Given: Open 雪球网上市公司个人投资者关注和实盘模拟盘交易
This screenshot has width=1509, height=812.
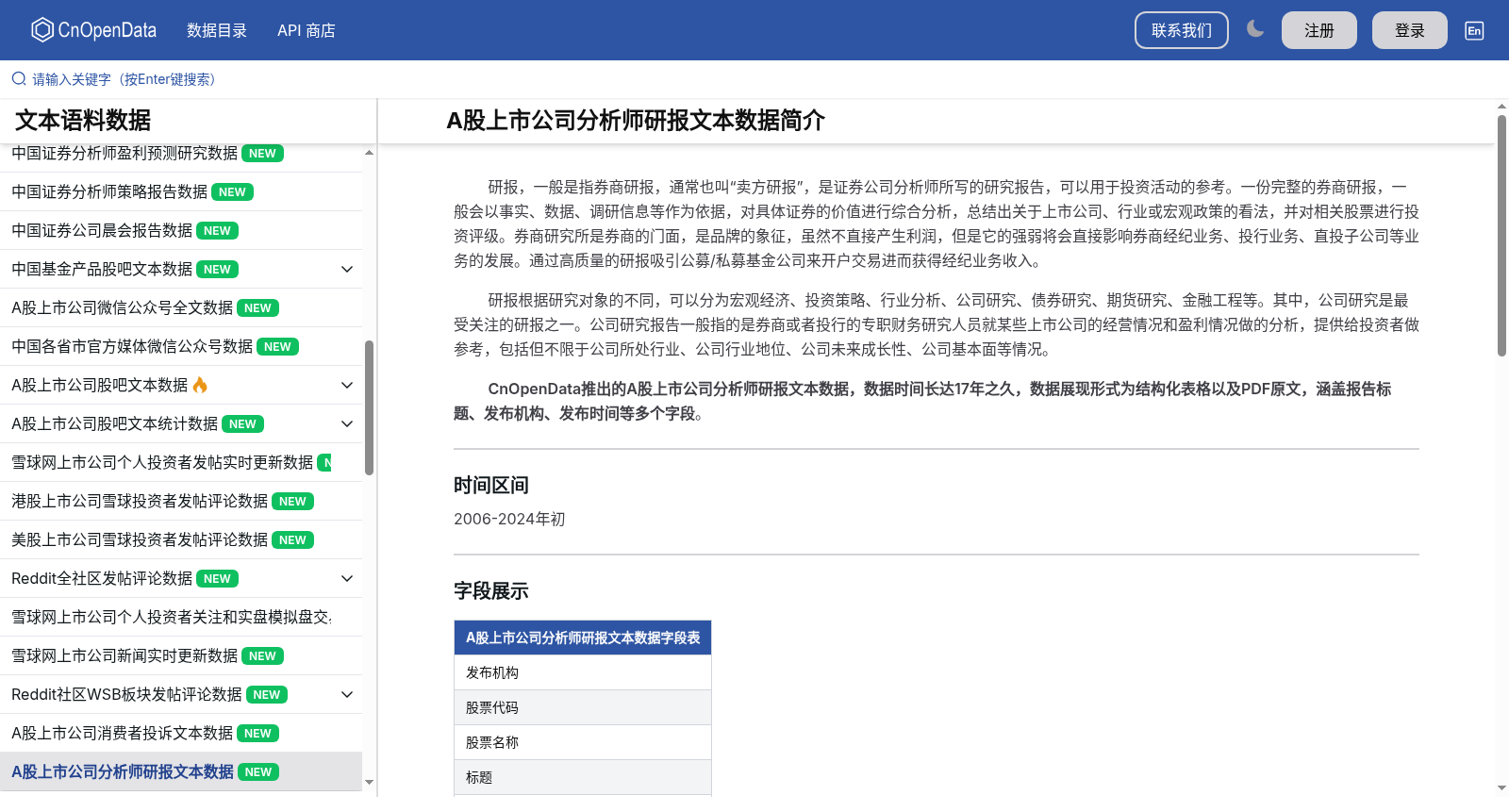Looking at the screenshot, I should 172,617.
